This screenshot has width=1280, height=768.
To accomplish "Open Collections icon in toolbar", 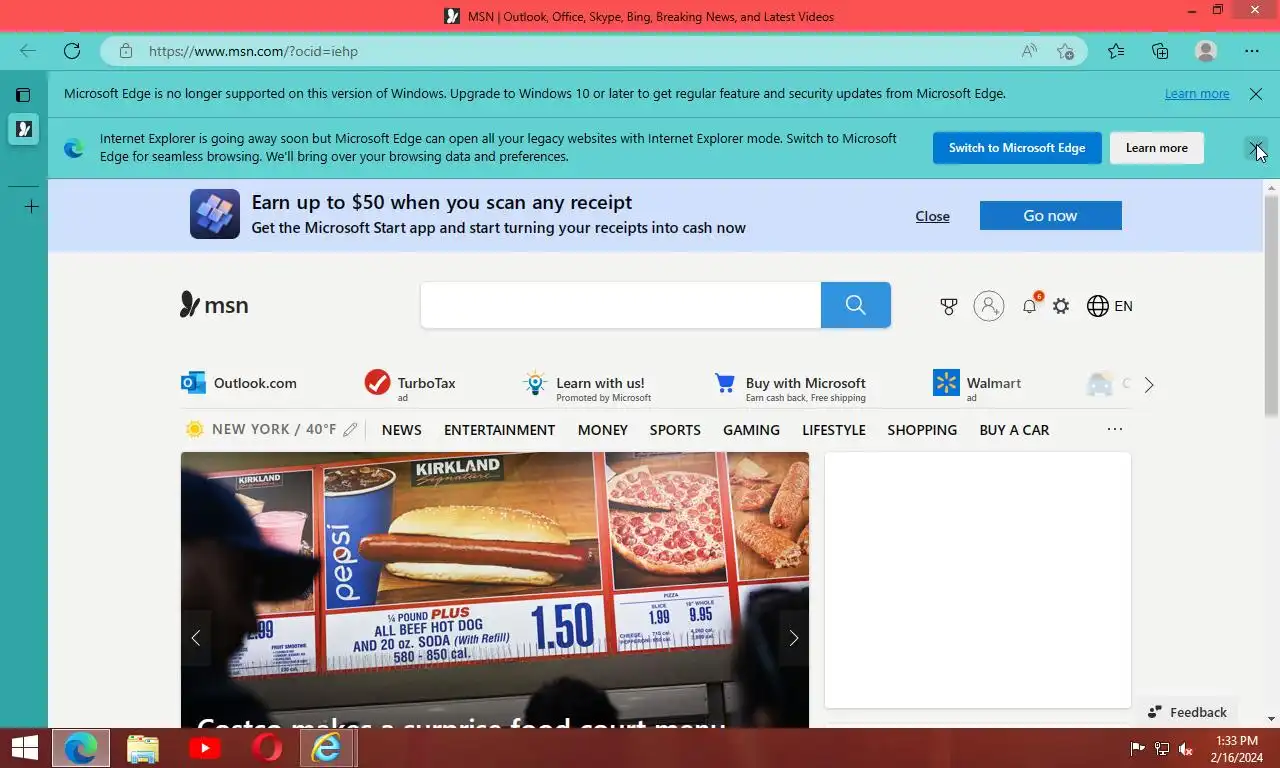I will (1160, 51).
